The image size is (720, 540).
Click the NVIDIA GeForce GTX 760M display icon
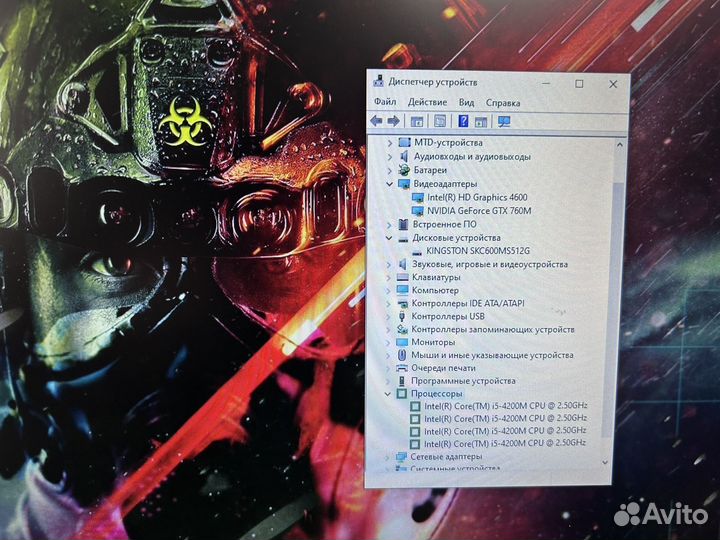pyautogui.click(x=418, y=211)
